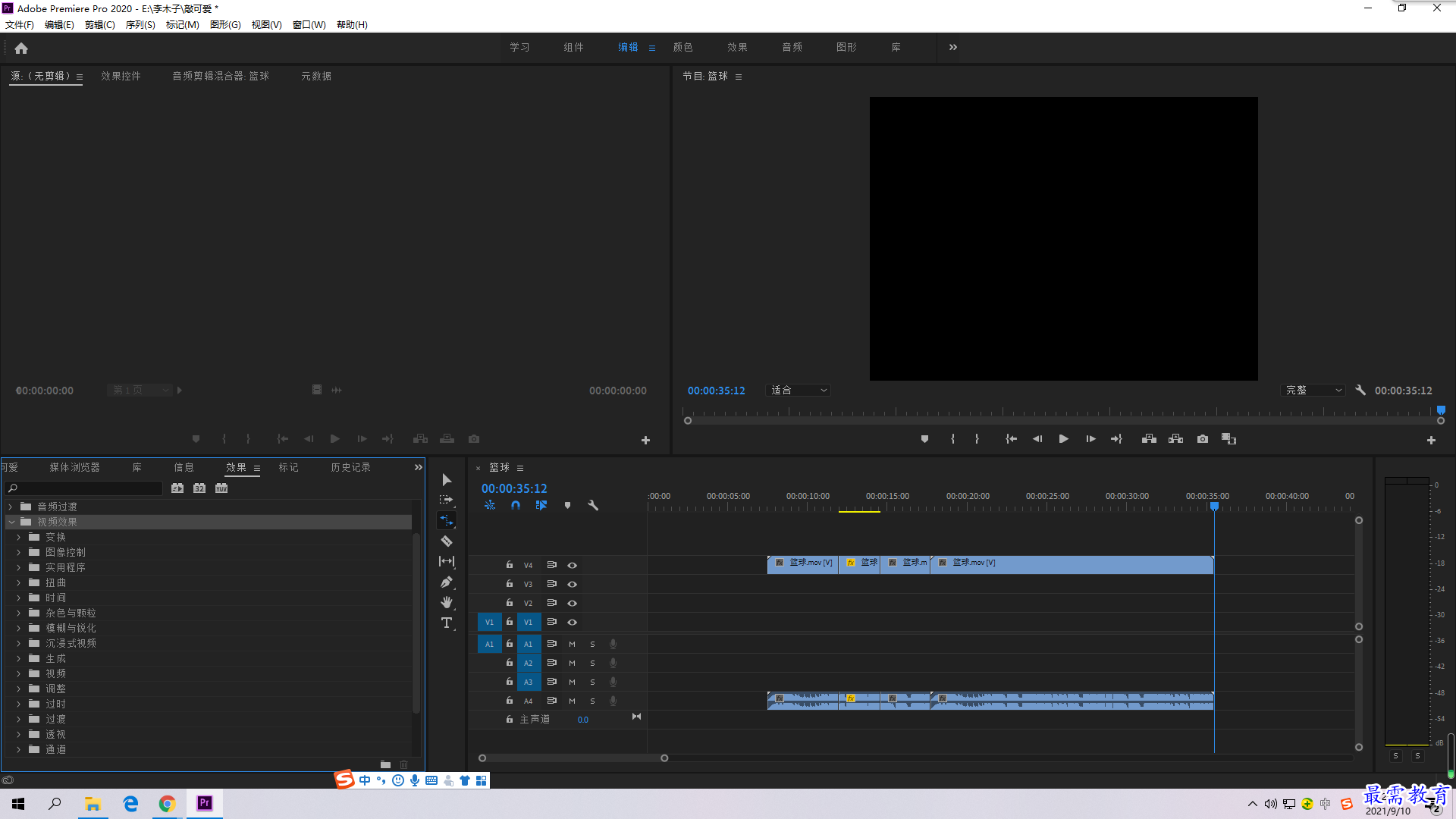Open timeline display settings wrench
The image size is (1456, 819).
593,505
